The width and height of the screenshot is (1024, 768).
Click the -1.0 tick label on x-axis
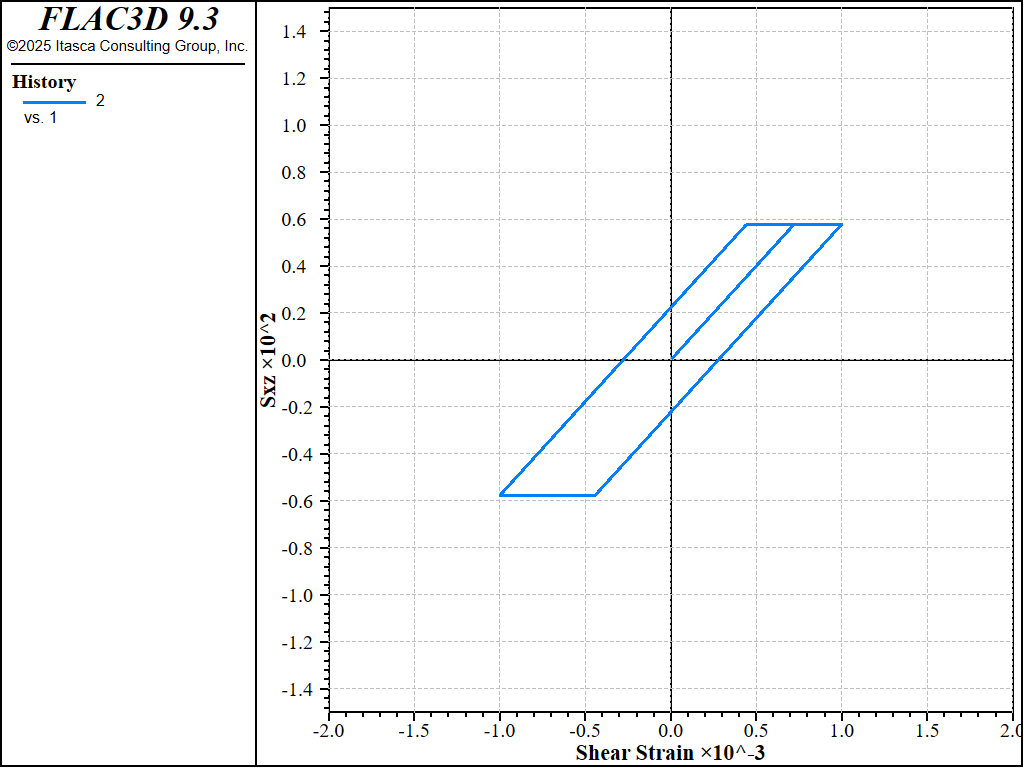coord(499,731)
